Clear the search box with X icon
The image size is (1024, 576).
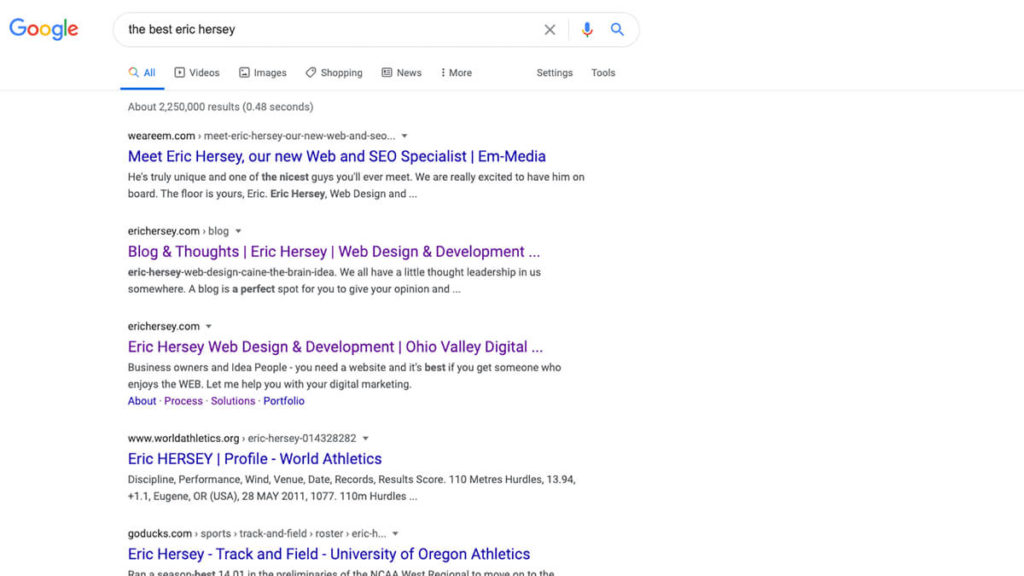click(x=549, y=30)
